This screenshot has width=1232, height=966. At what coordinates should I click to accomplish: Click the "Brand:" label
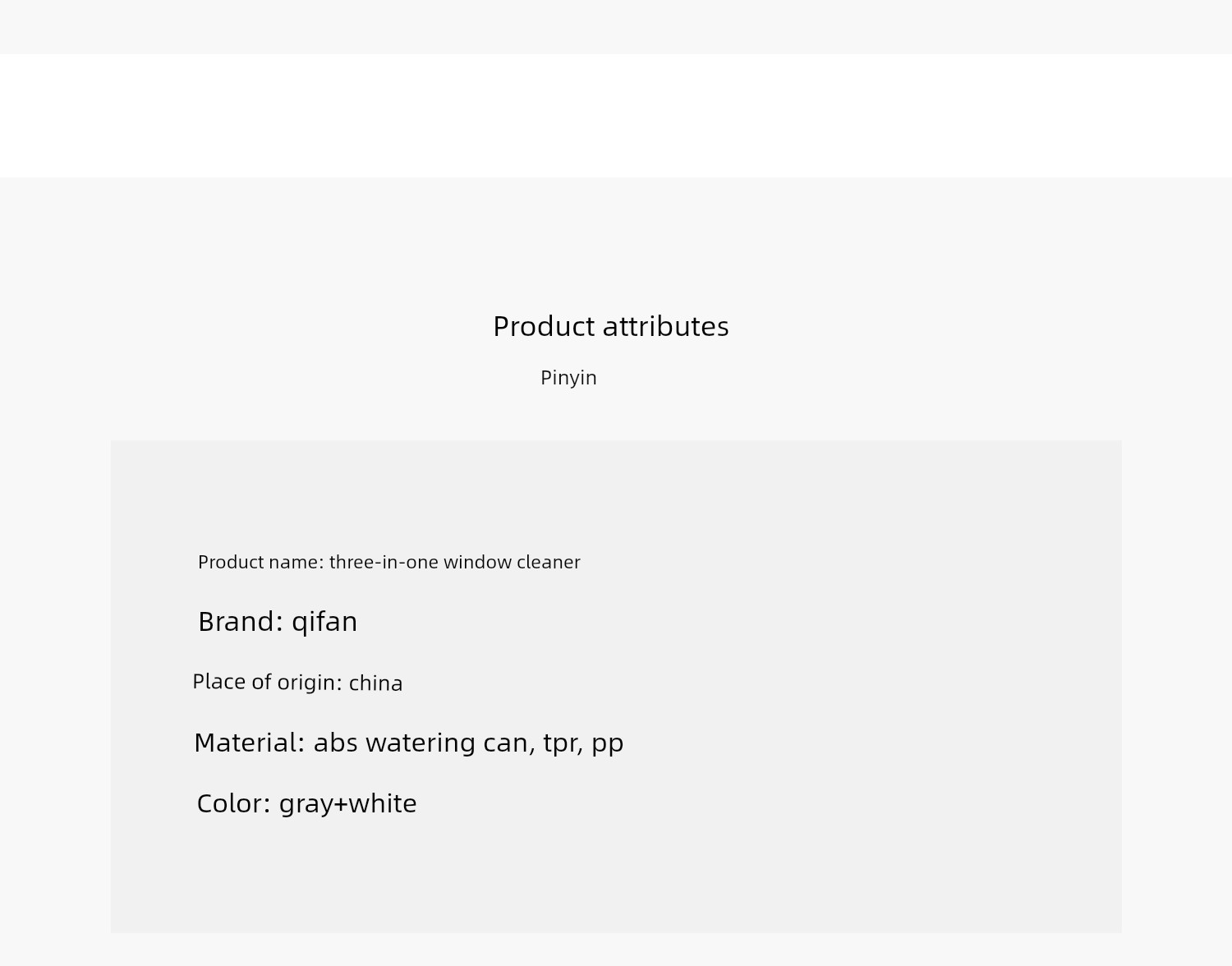[241, 622]
